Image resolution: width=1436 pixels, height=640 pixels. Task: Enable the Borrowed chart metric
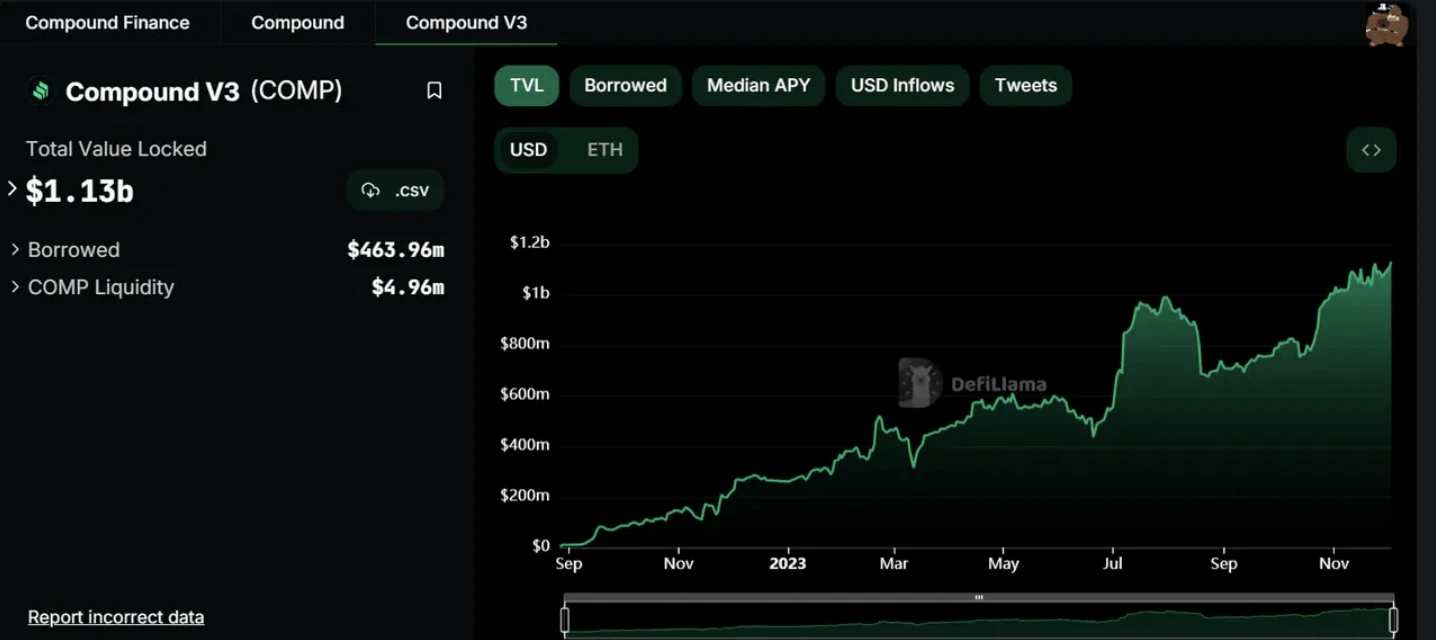tap(625, 86)
